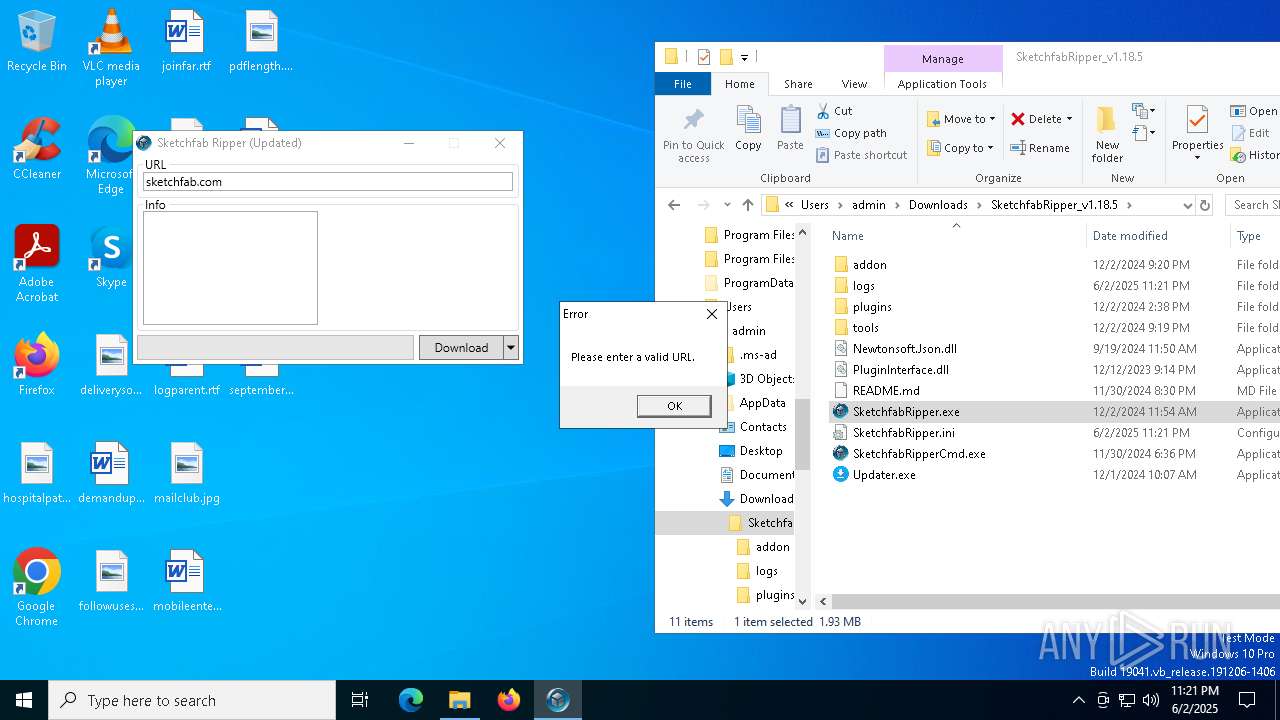Image resolution: width=1280 pixels, height=720 pixels.
Task: Open the Application Tools tab
Action: pos(942,84)
